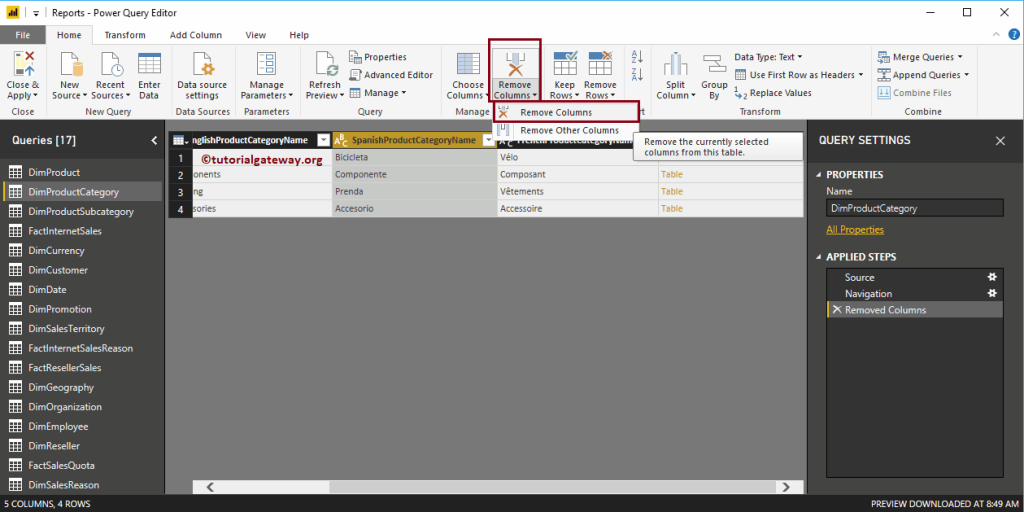
Task: Switch to the Transform tab
Action: (125, 35)
